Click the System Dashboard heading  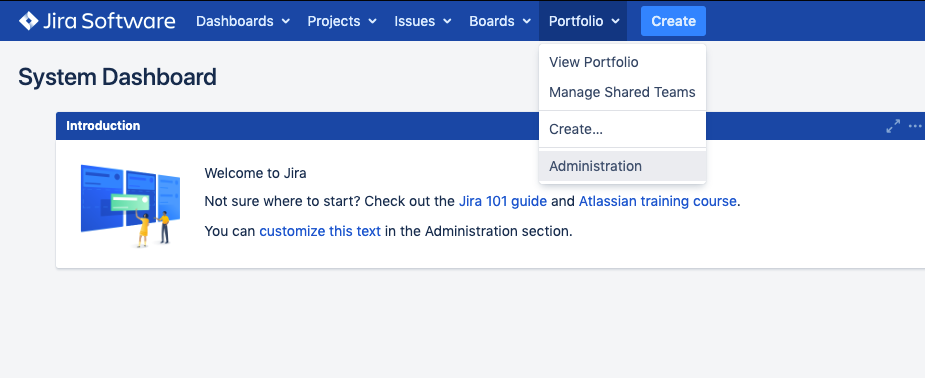(x=117, y=77)
